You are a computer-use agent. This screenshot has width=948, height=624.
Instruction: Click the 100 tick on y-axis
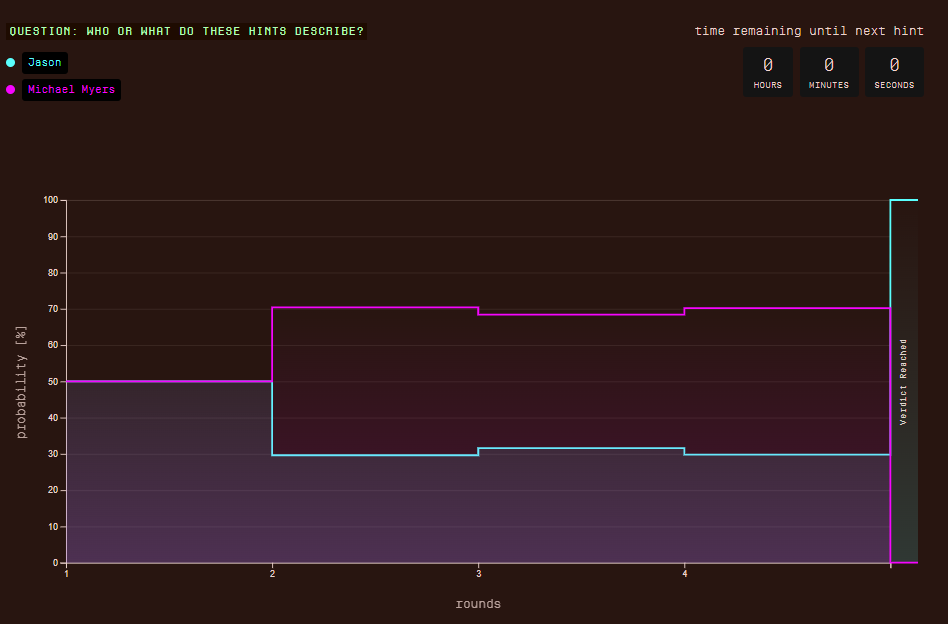pyautogui.click(x=51, y=200)
